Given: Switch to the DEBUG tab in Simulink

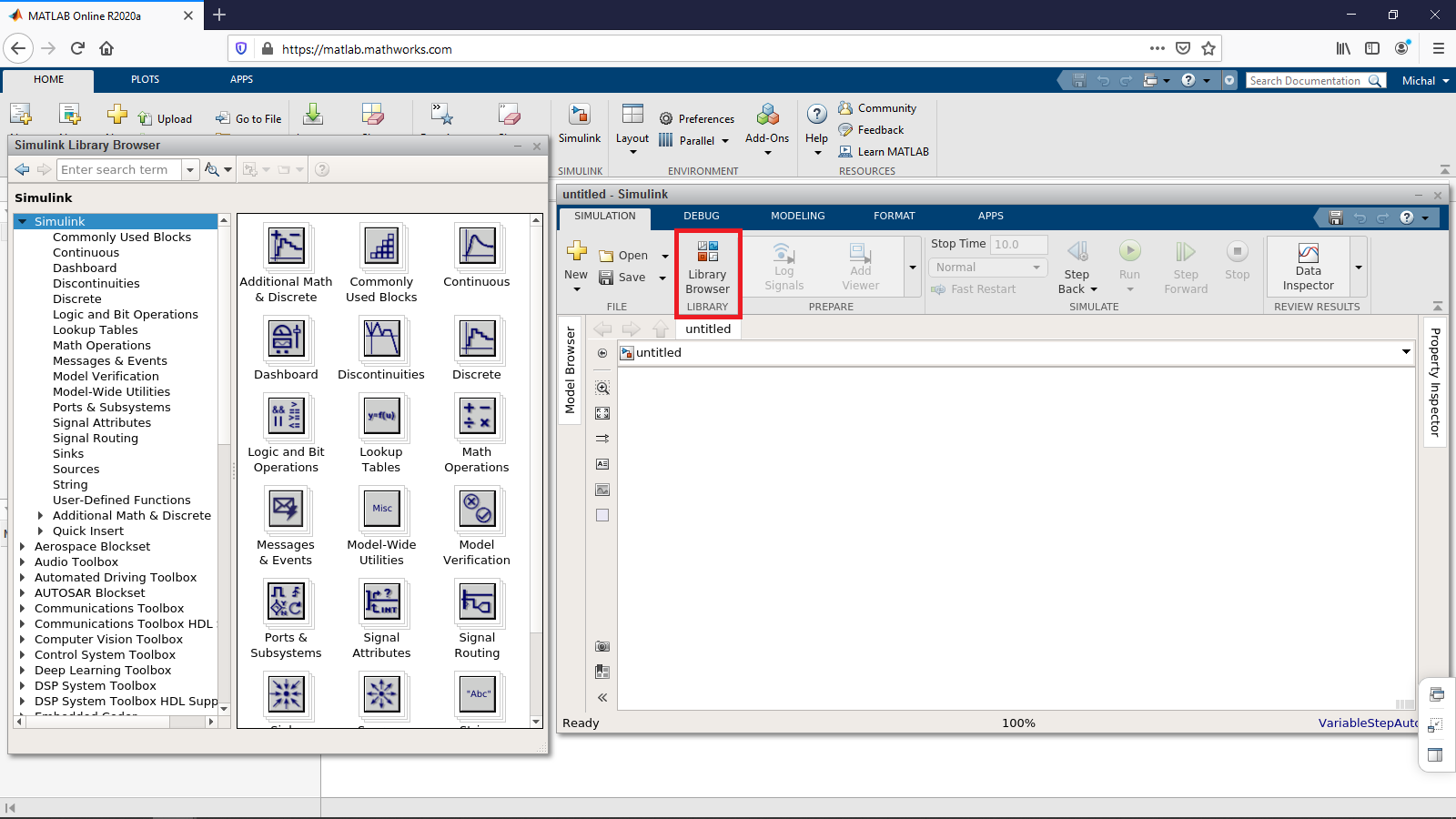Looking at the screenshot, I should point(702,217).
